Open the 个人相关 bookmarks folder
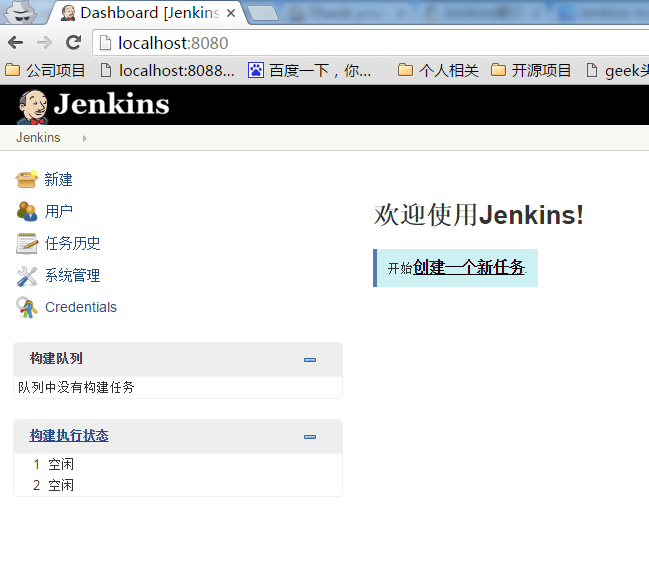 click(x=438, y=70)
